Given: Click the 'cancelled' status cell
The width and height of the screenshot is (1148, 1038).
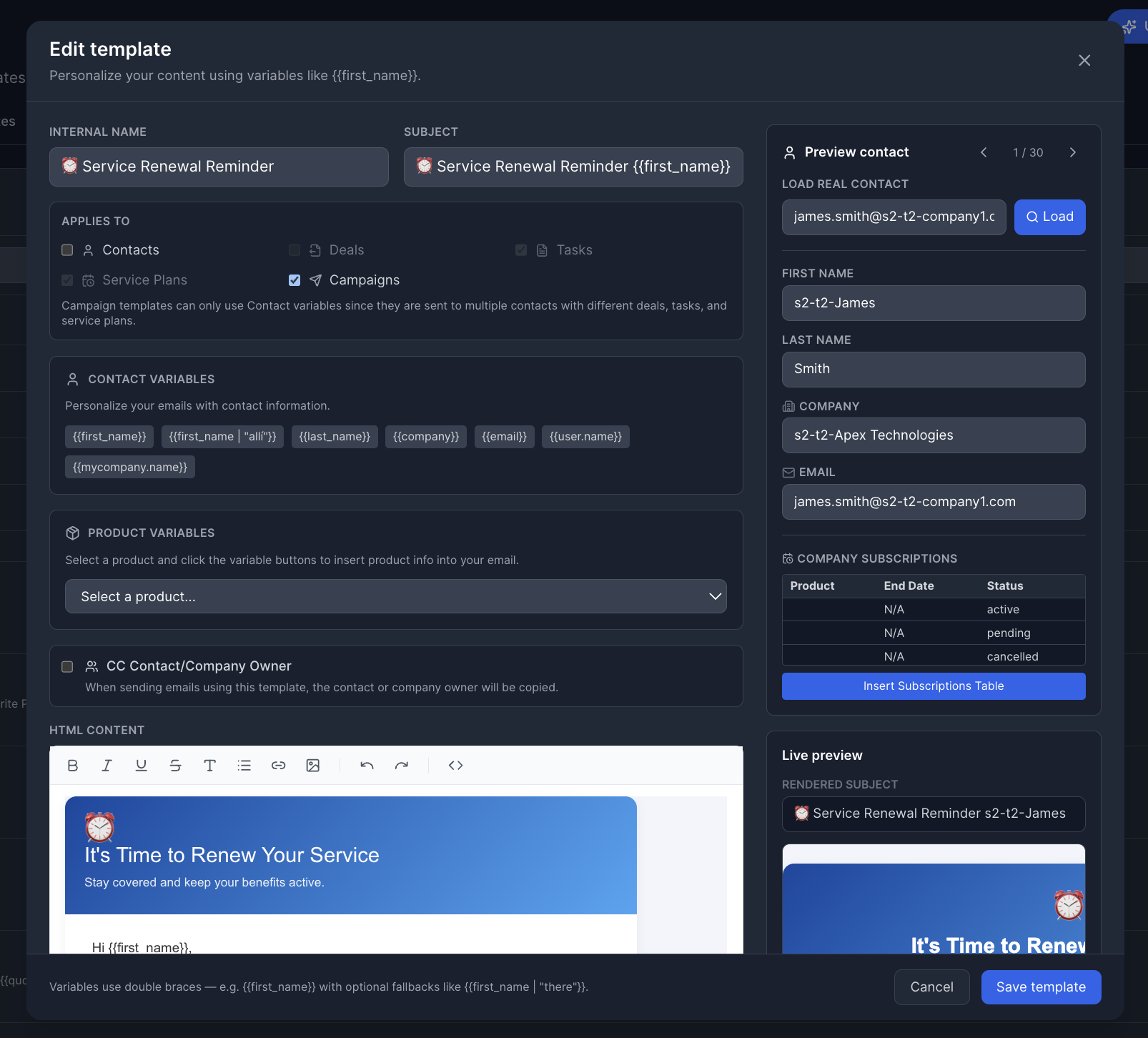Looking at the screenshot, I should pyautogui.click(x=1012, y=657).
